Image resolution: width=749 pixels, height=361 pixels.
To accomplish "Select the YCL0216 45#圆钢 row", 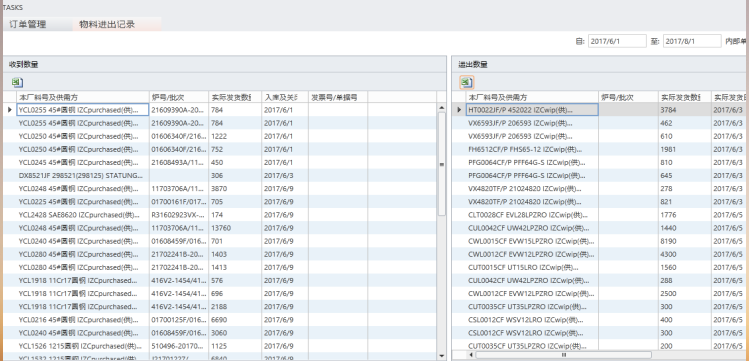I will pos(220,319).
